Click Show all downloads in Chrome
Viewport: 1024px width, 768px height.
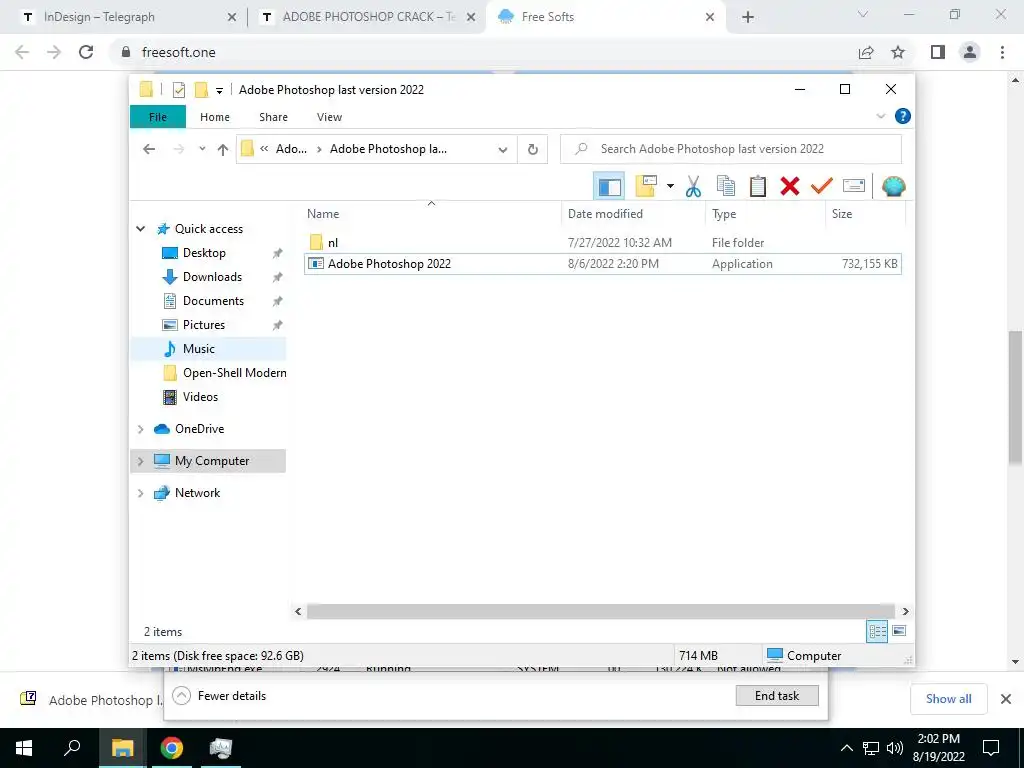pyautogui.click(x=948, y=699)
